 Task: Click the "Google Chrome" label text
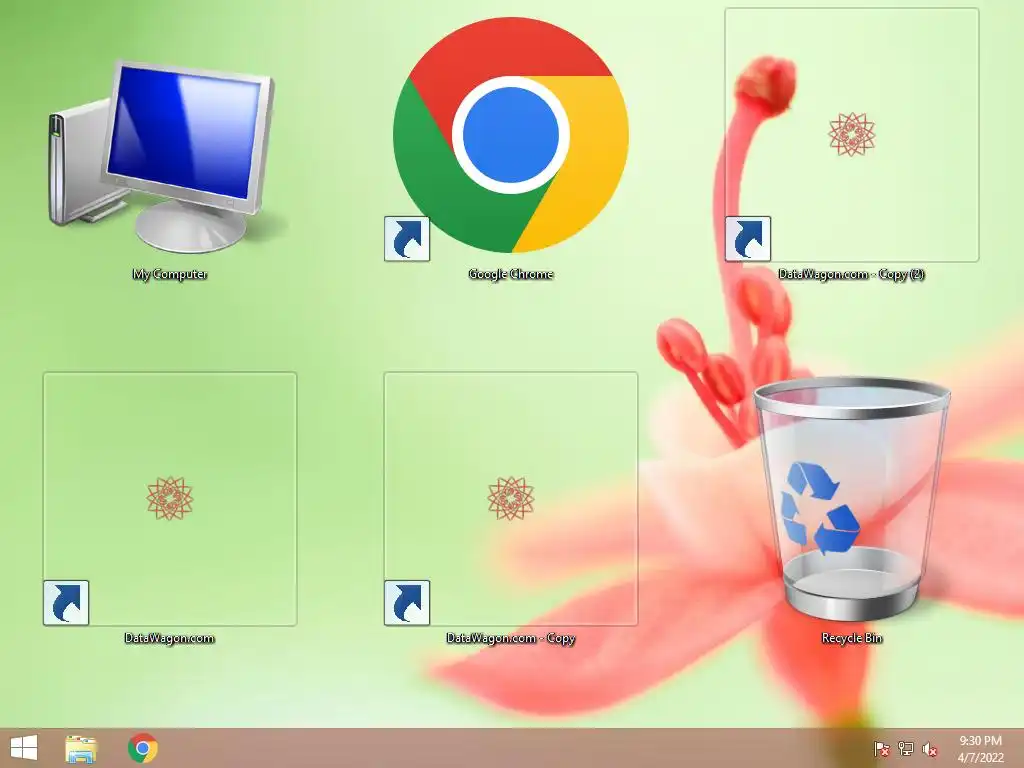(511, 274)
